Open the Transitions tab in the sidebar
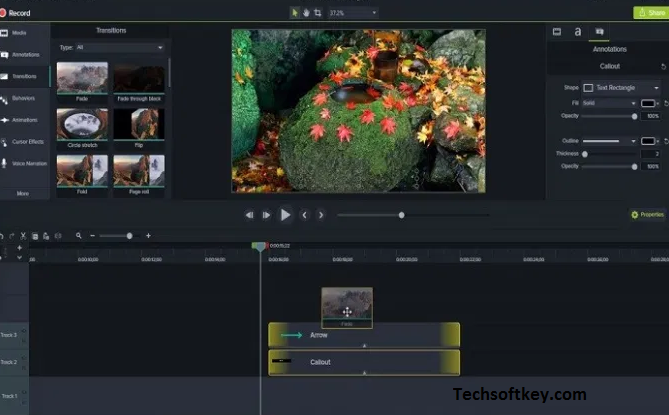 tap(24, 76)
